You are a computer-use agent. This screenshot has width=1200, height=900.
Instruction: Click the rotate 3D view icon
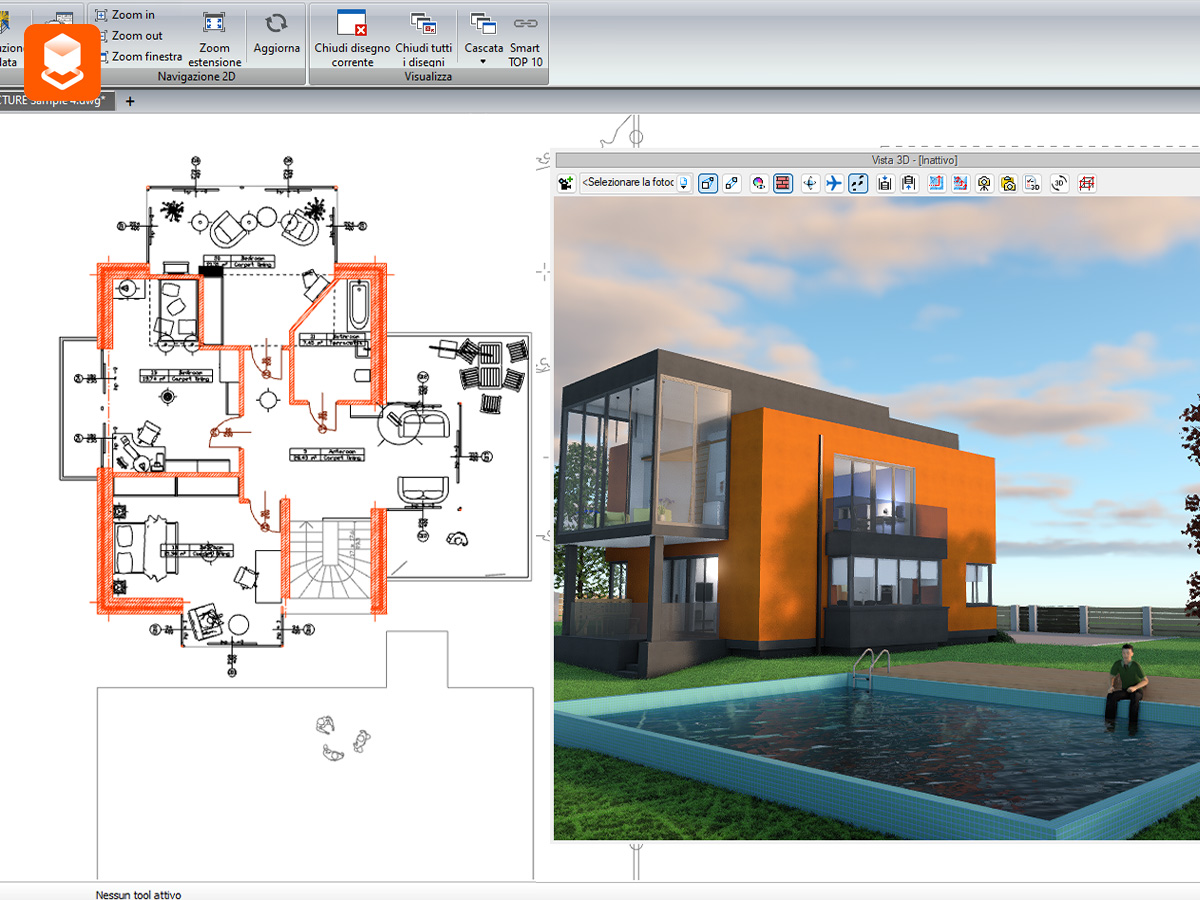click(1060, 183)
